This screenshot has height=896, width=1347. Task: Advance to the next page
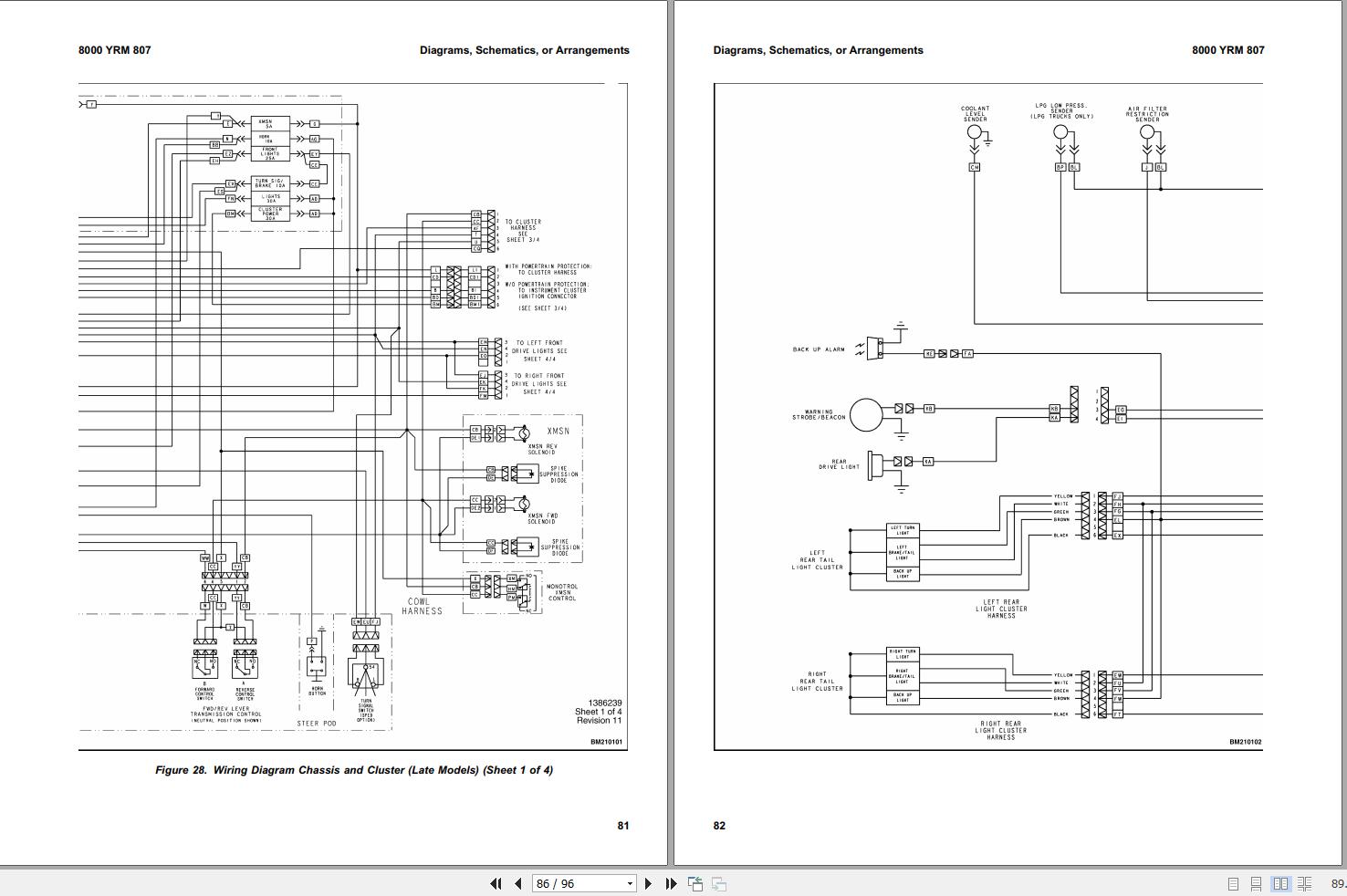[x=649, y=883]
